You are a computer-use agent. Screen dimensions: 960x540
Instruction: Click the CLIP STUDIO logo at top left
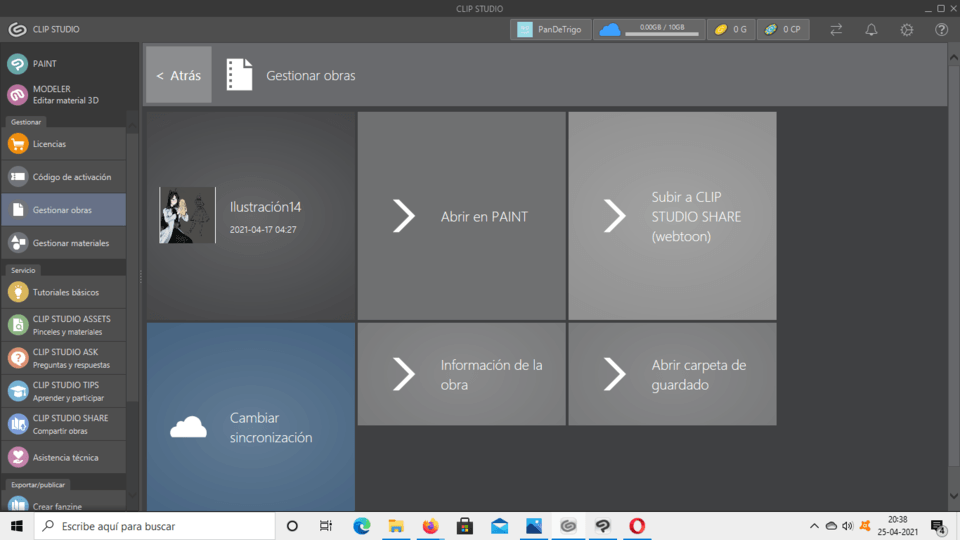17,29
